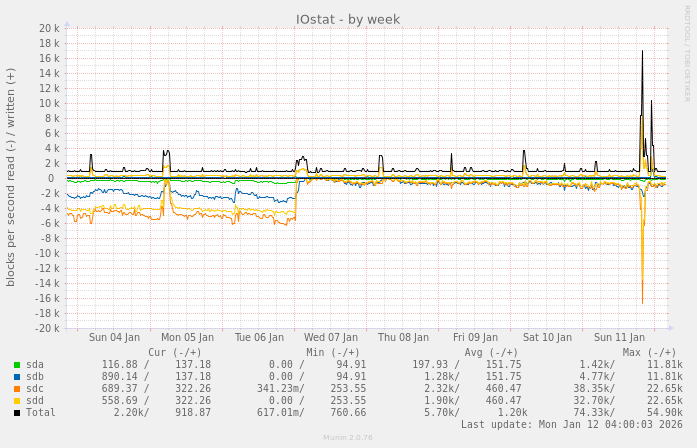The height and width of the screenshot is (448, 697).
Task: Select the Fri 09 Jan date label
Action: coord(475,338)
